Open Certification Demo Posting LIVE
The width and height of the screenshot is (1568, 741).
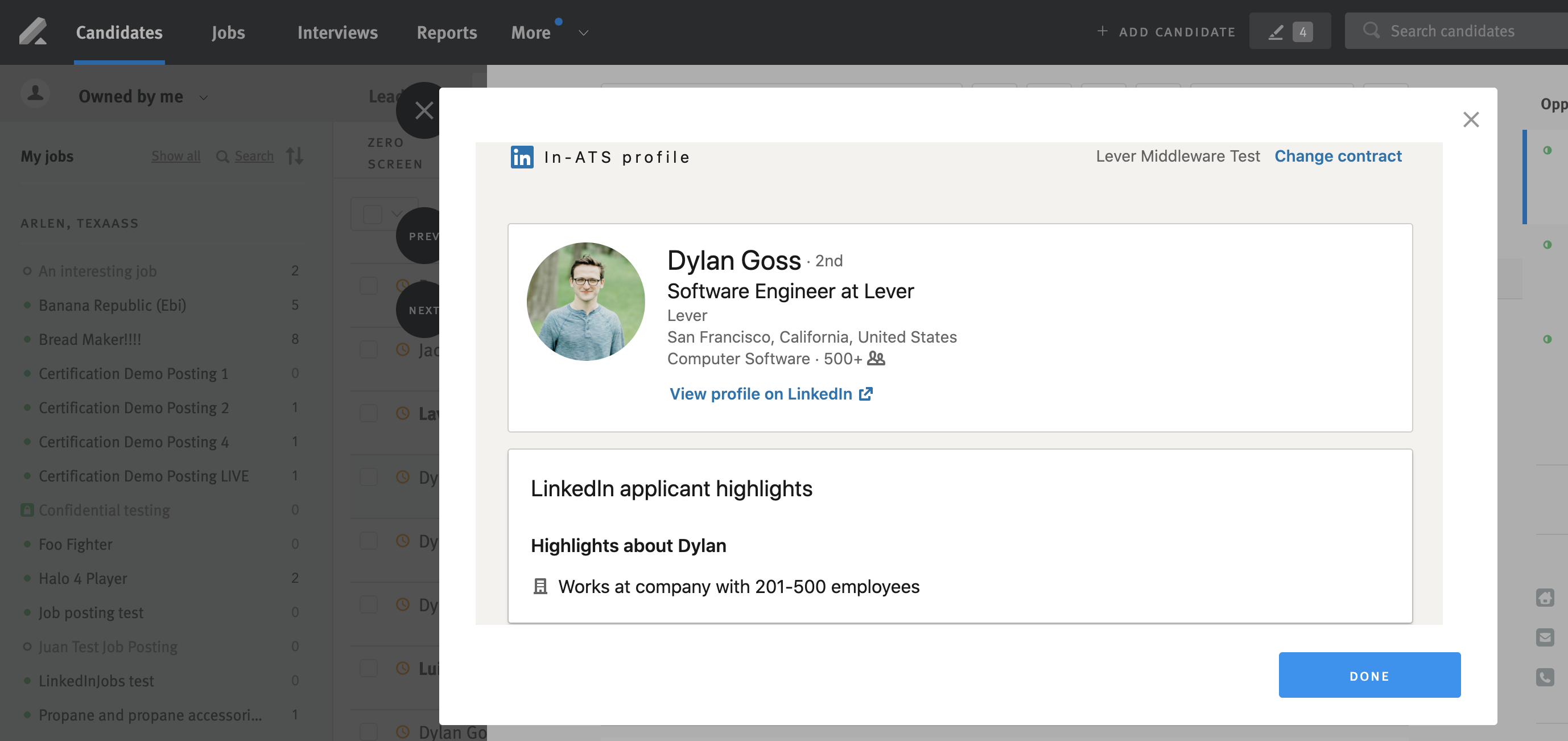pyautogui.click(x=143, y=476)
